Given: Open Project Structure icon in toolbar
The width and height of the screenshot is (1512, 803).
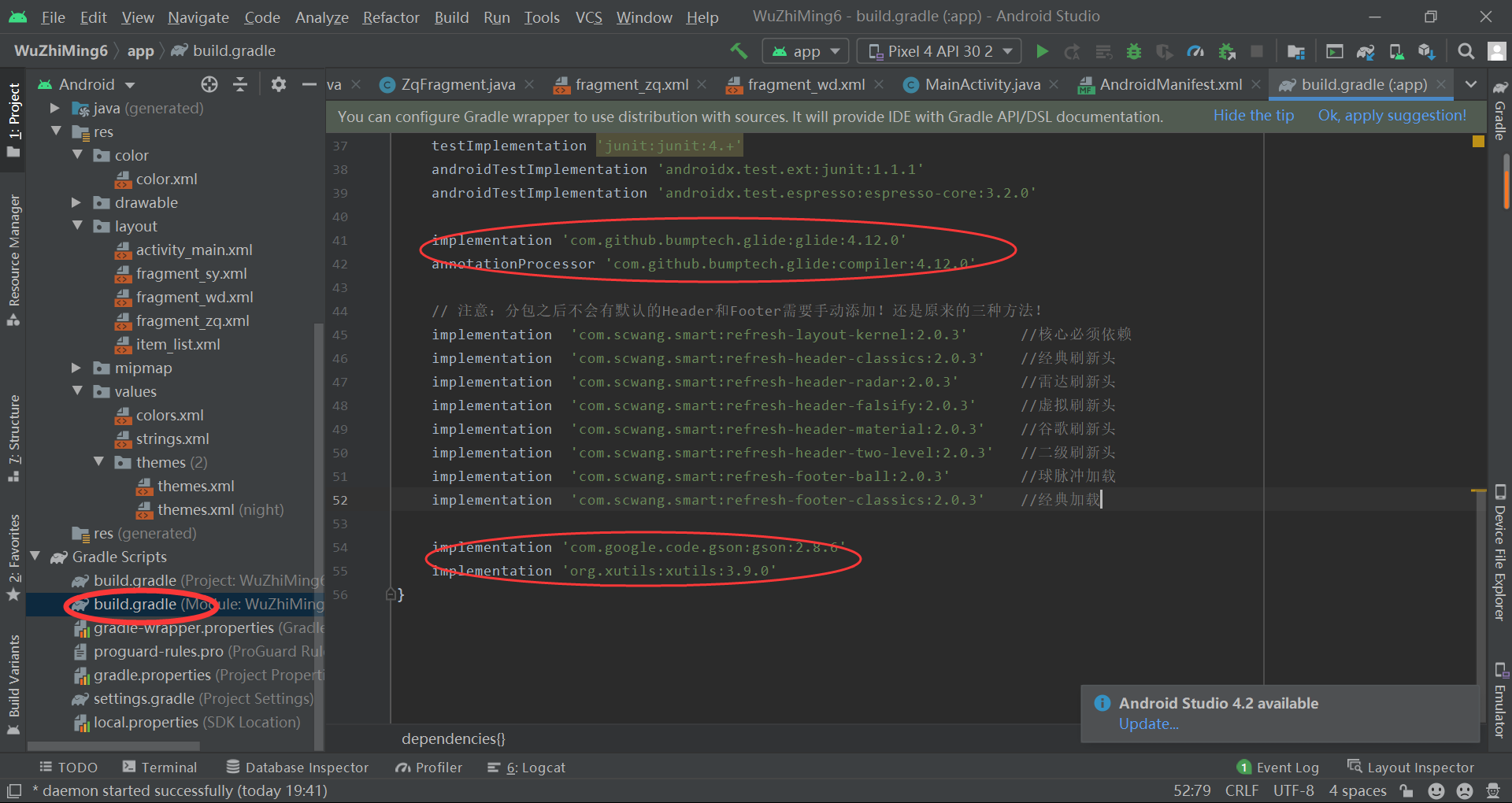Looking at the screenshot, I should (1296, 51).
